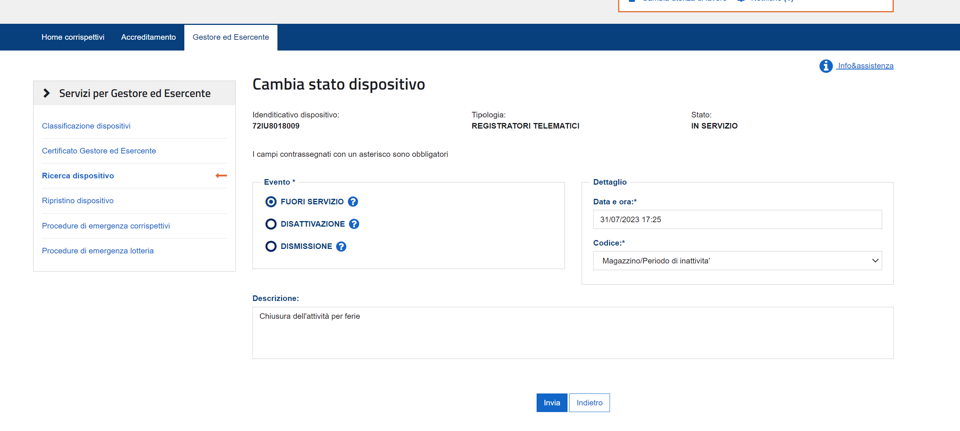Focus the Descrizione text area
This screenshot has height=431, width=960.
(x=572, y=333)
